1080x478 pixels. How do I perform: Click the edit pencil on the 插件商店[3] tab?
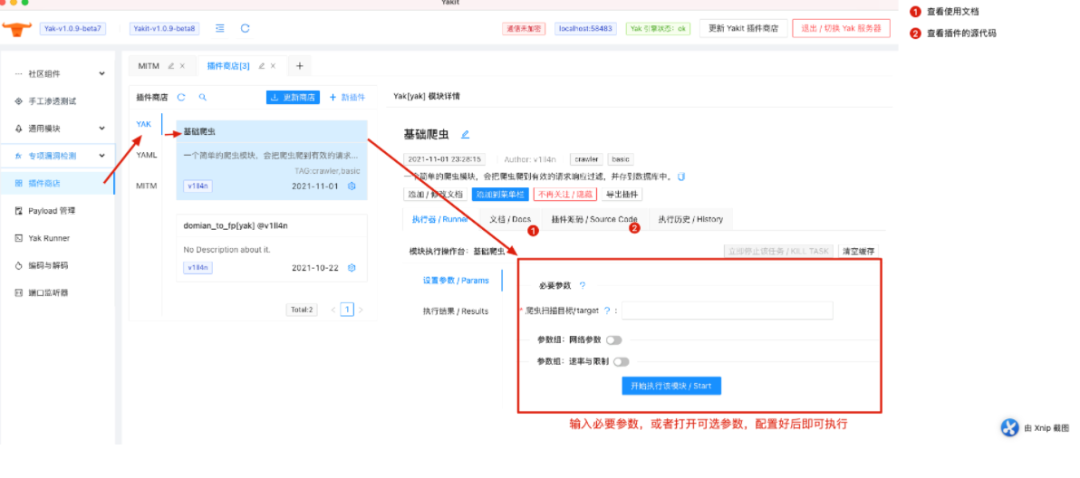click(x=262, y=66)
